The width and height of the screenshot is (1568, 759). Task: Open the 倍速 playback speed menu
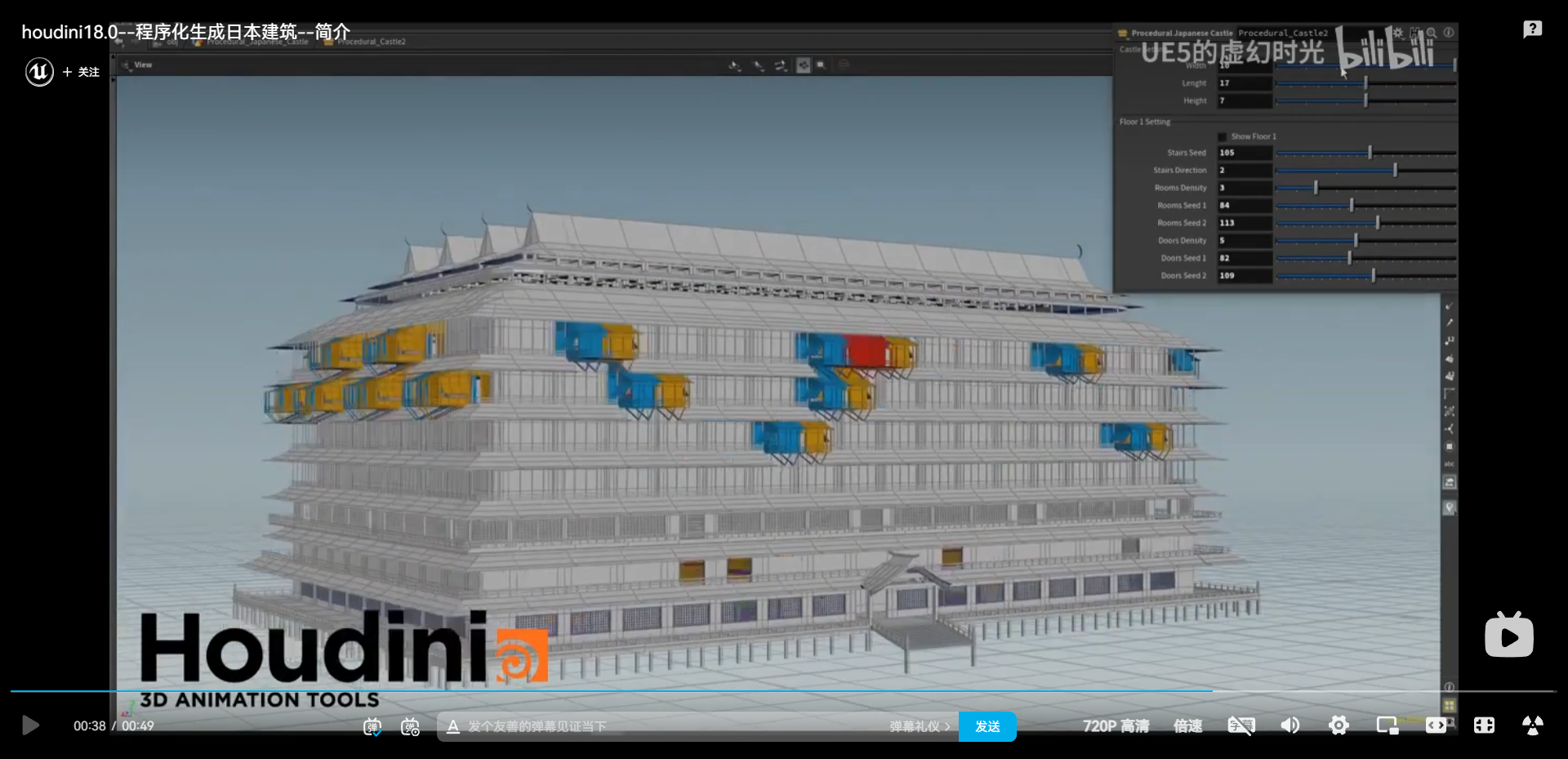[x=1187, y=726]
